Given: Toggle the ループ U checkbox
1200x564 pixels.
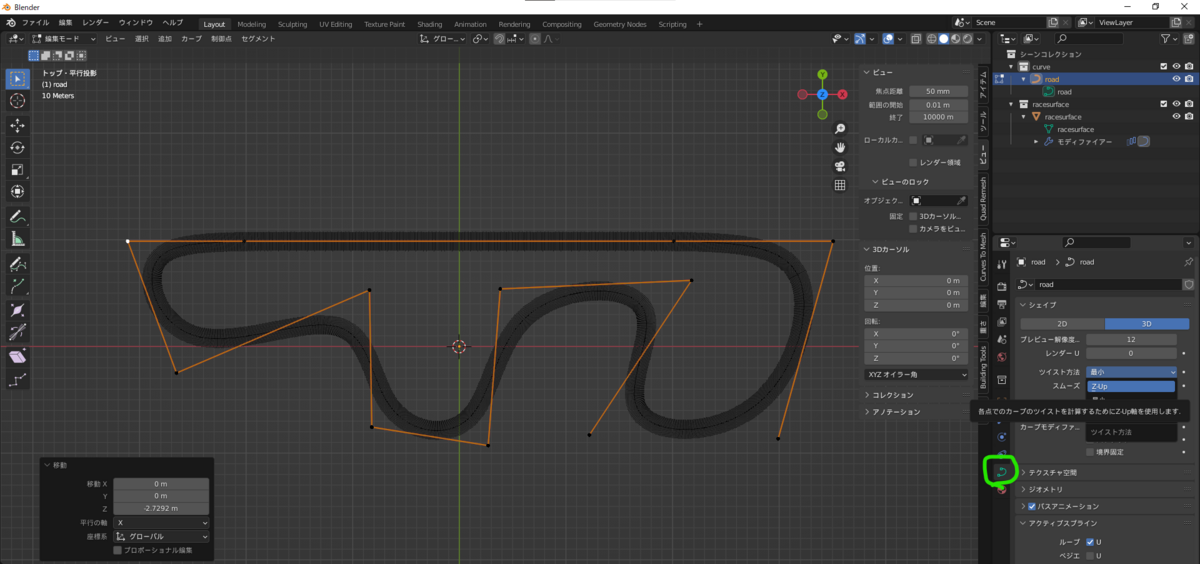Looking at the screenshot, I should (x=1089, y=542).
